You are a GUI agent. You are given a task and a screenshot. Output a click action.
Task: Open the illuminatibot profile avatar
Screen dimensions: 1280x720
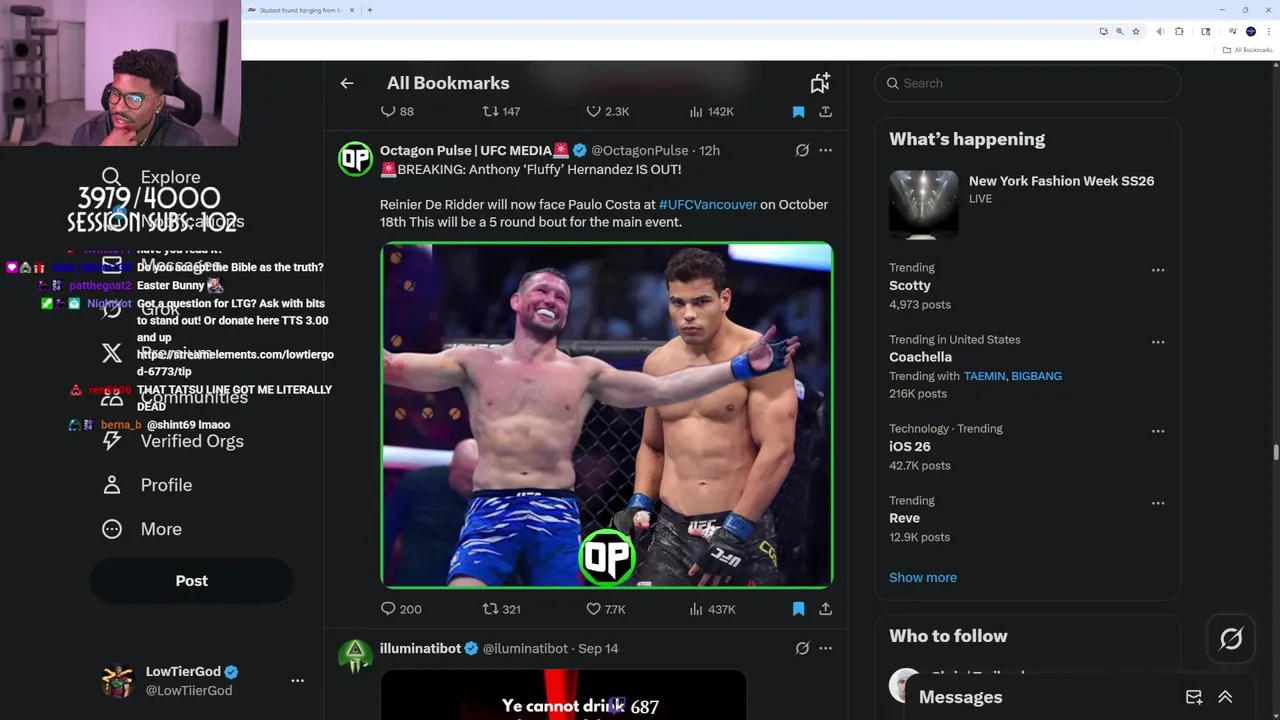(x=355, y=656)
